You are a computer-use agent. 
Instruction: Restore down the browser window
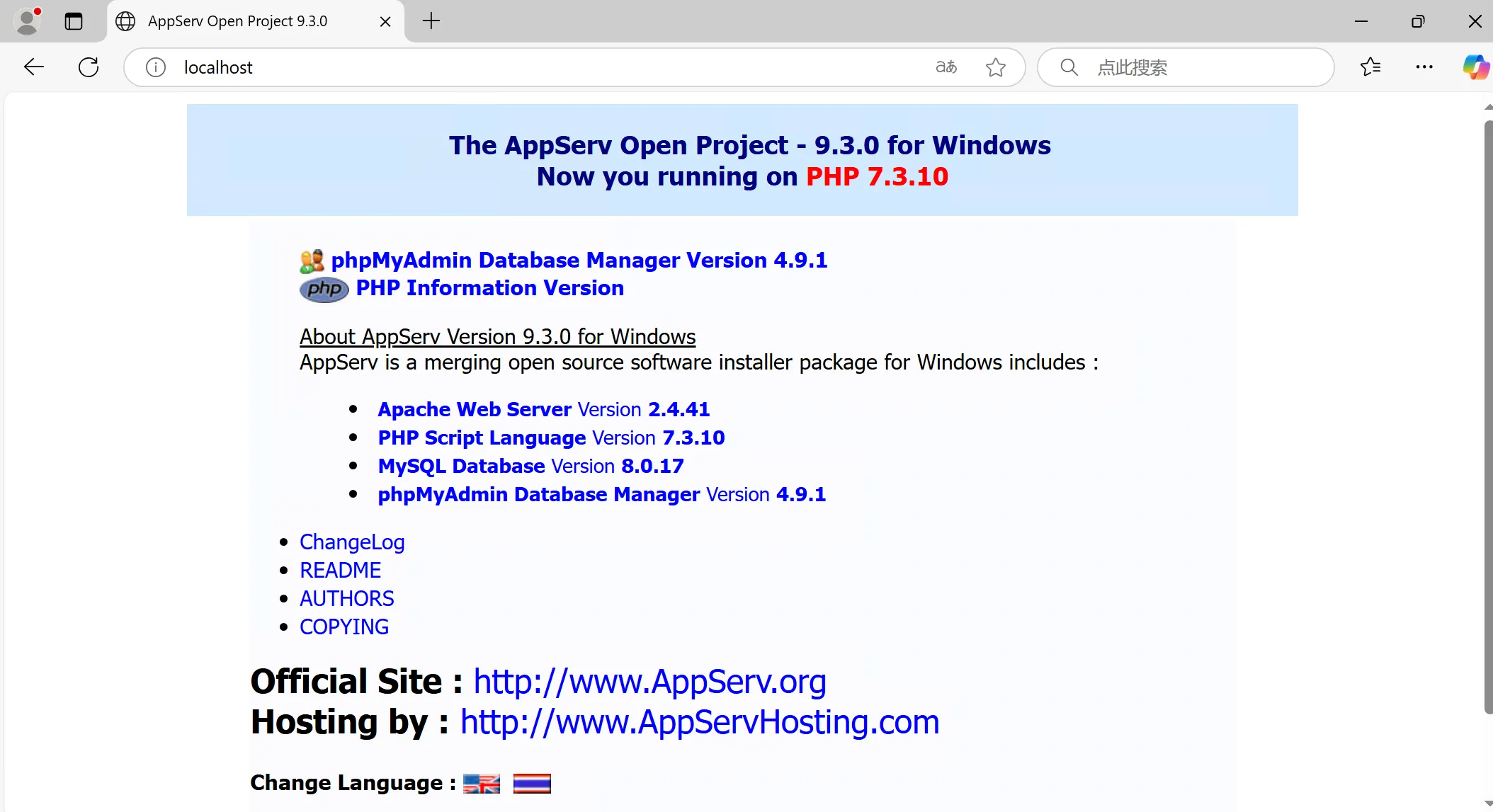tap(1418, 21)
